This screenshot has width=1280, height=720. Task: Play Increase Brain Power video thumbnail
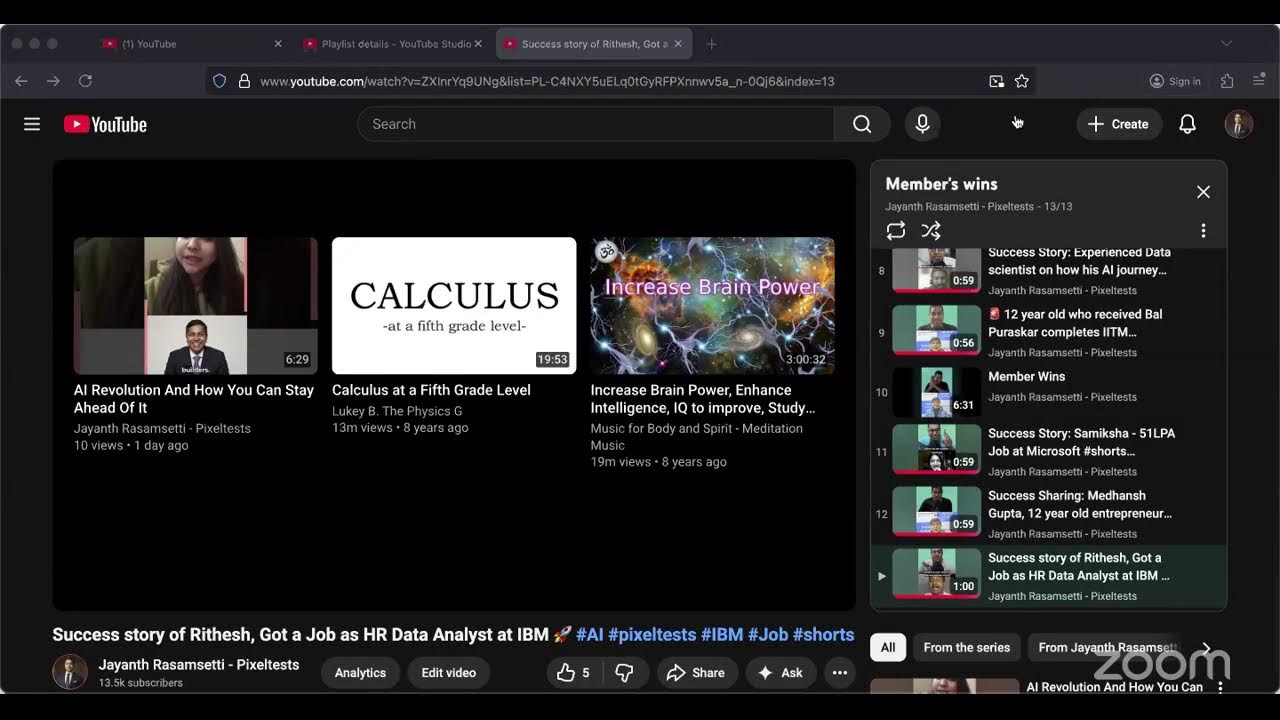(713, 306)
